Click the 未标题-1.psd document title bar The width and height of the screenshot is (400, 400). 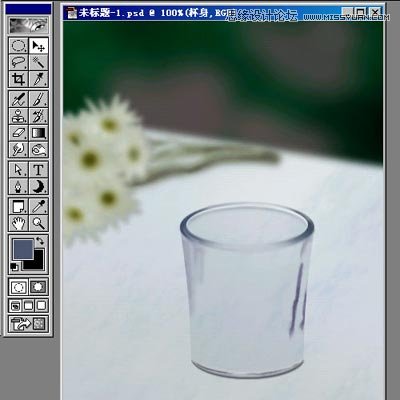pos(223,13)
